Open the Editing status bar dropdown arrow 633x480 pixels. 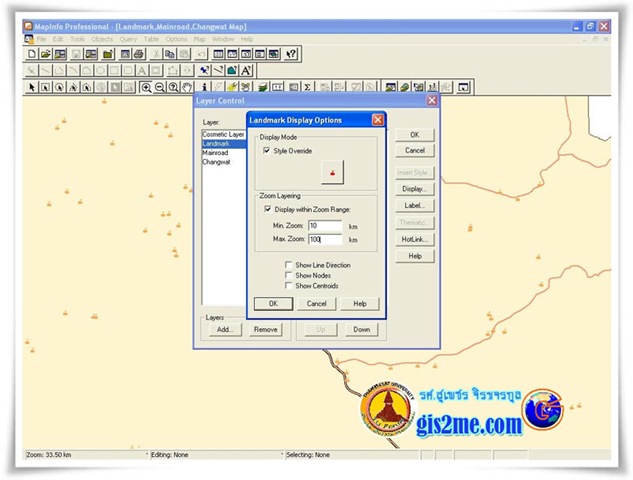pyautogui.click(x=281, y=455)
